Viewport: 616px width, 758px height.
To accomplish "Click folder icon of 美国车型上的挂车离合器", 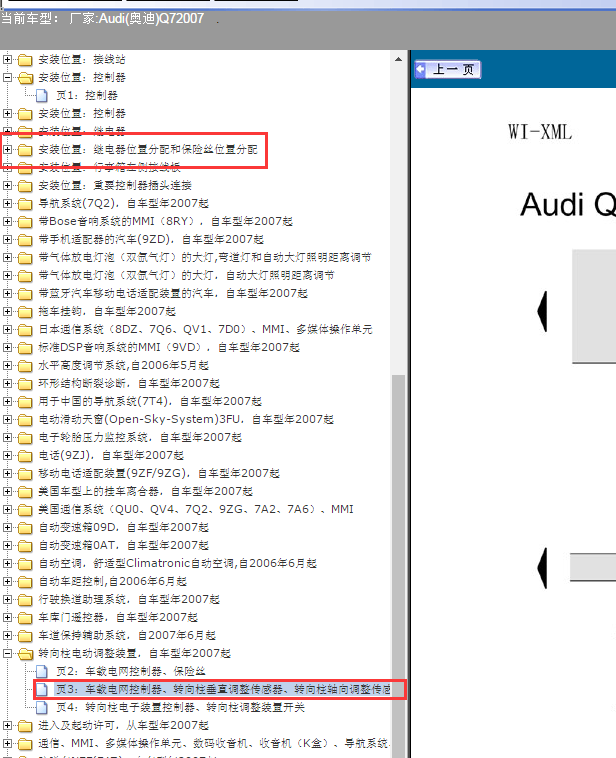I will (25, 492).
